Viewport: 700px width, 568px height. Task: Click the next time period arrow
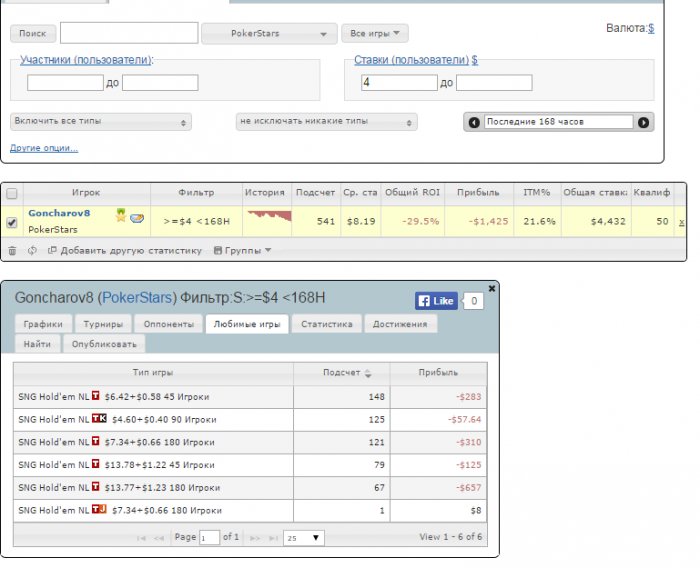point(644,122)
